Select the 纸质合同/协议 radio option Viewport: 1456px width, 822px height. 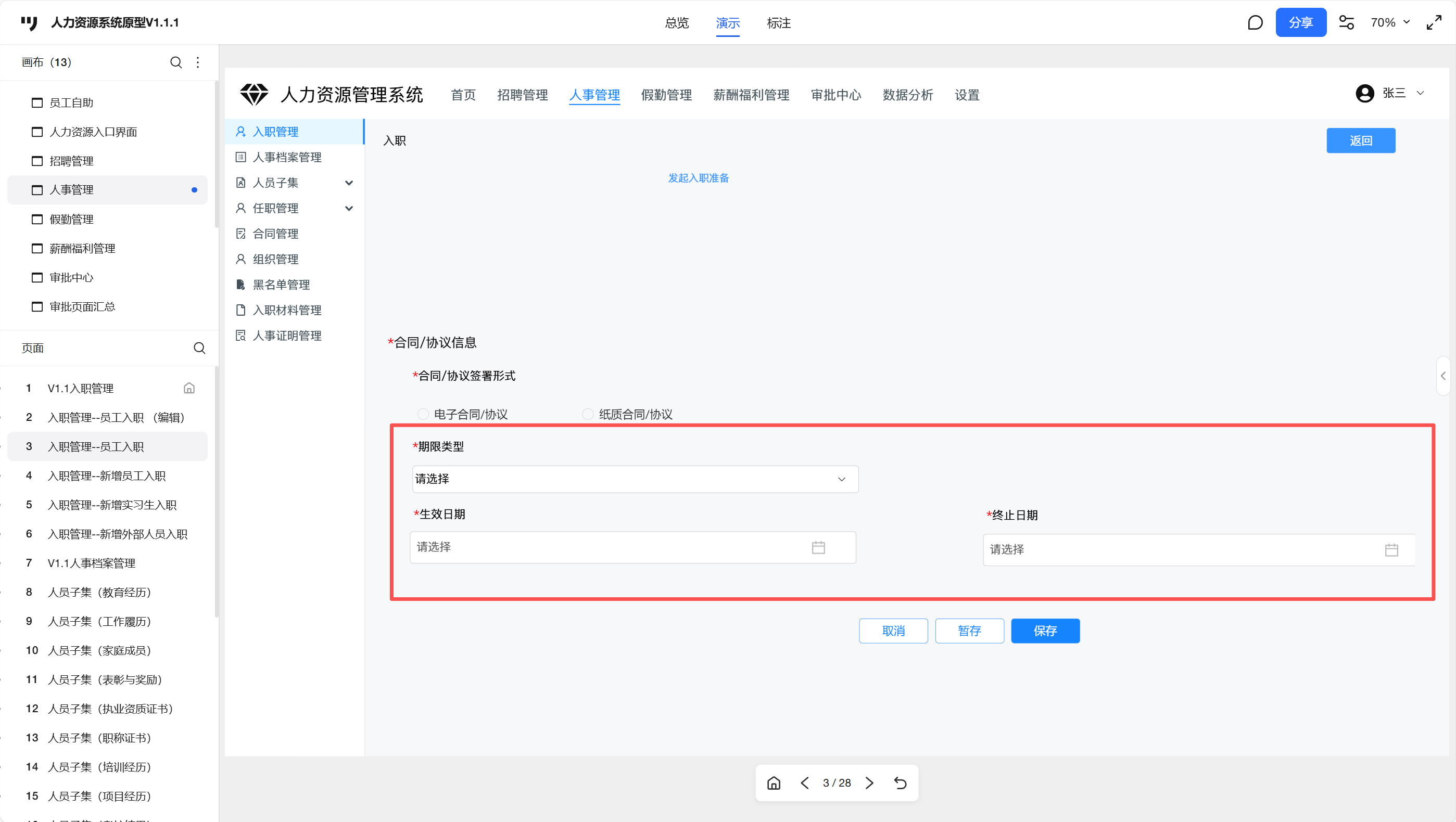click(x=588, y=414)
